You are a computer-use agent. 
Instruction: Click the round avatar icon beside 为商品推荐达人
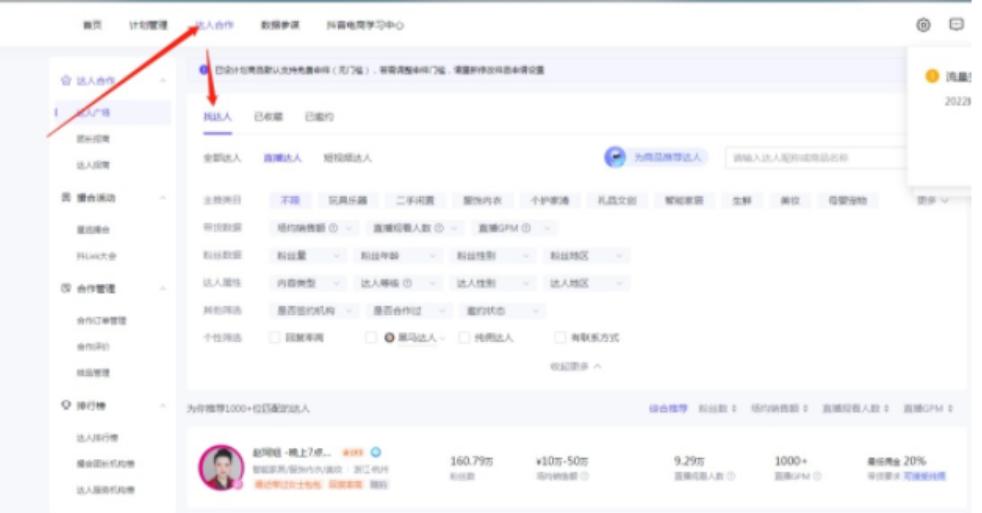(x=615, y=157)
